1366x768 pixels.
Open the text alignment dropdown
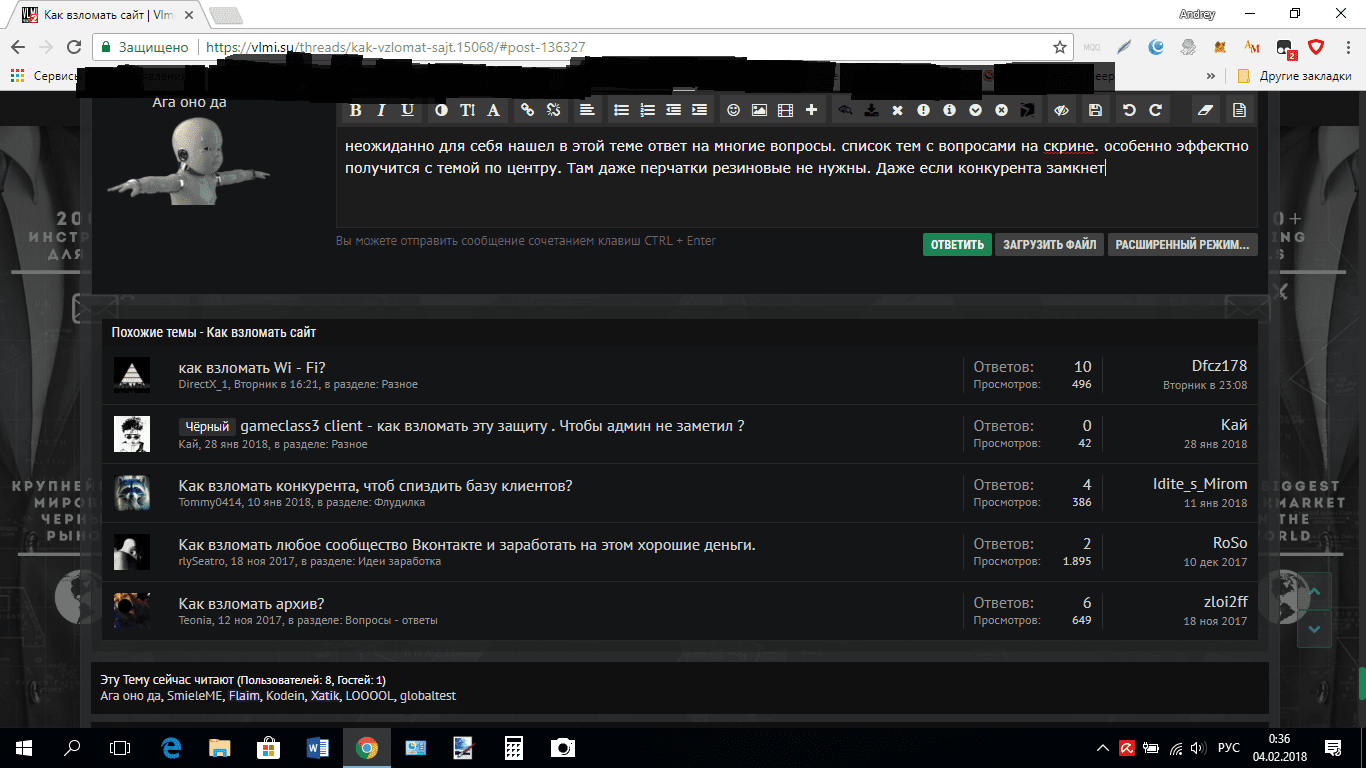click(587, 110)
